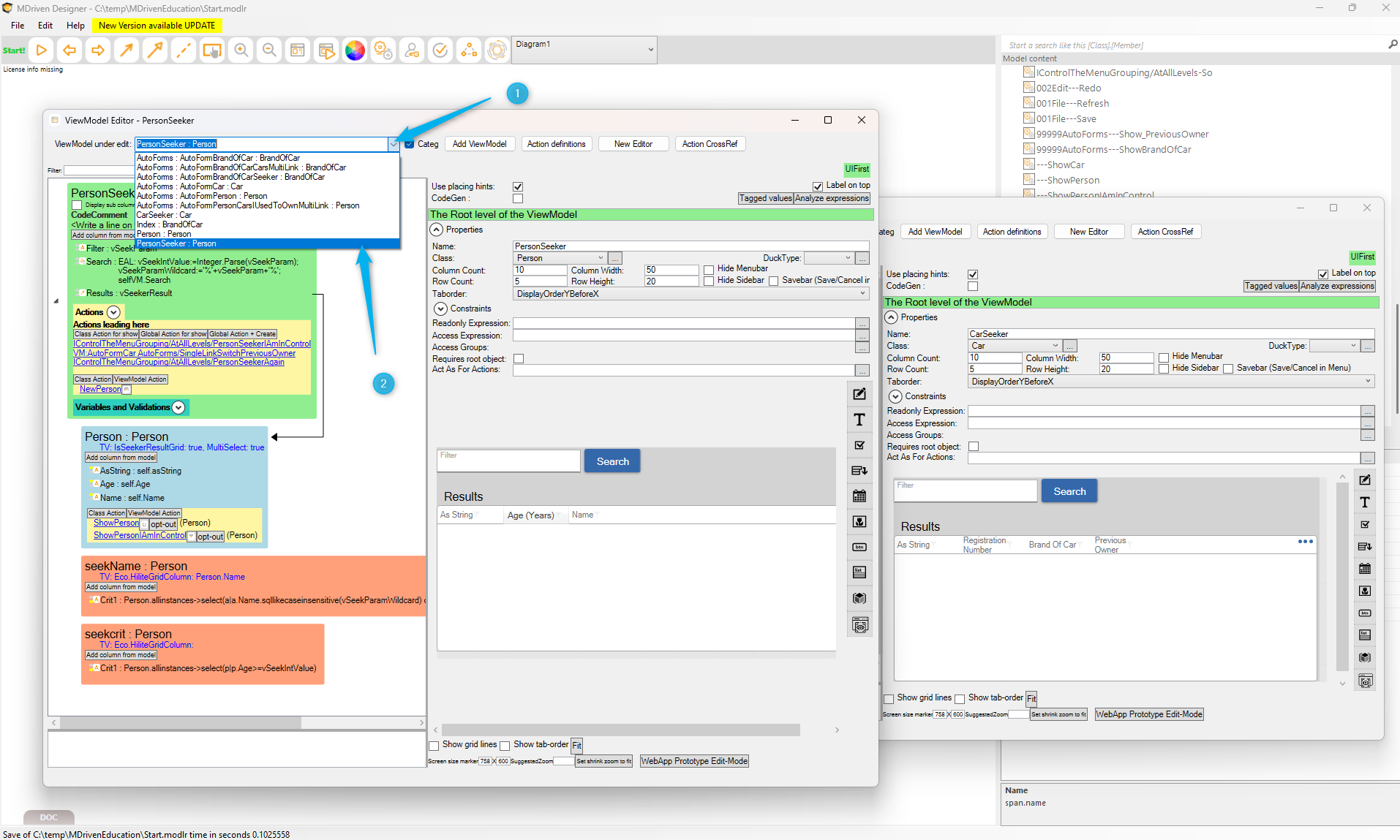
Task: Open the Edit menu
Action: (45, 26)
